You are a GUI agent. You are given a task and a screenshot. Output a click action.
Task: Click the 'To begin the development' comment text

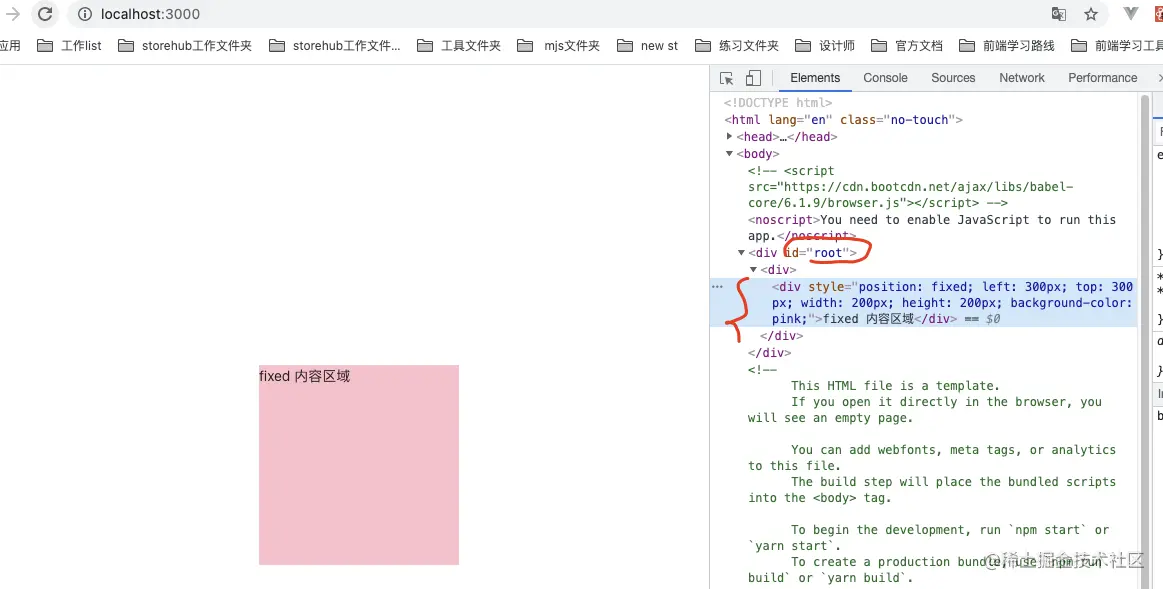(x=928, y=538)
